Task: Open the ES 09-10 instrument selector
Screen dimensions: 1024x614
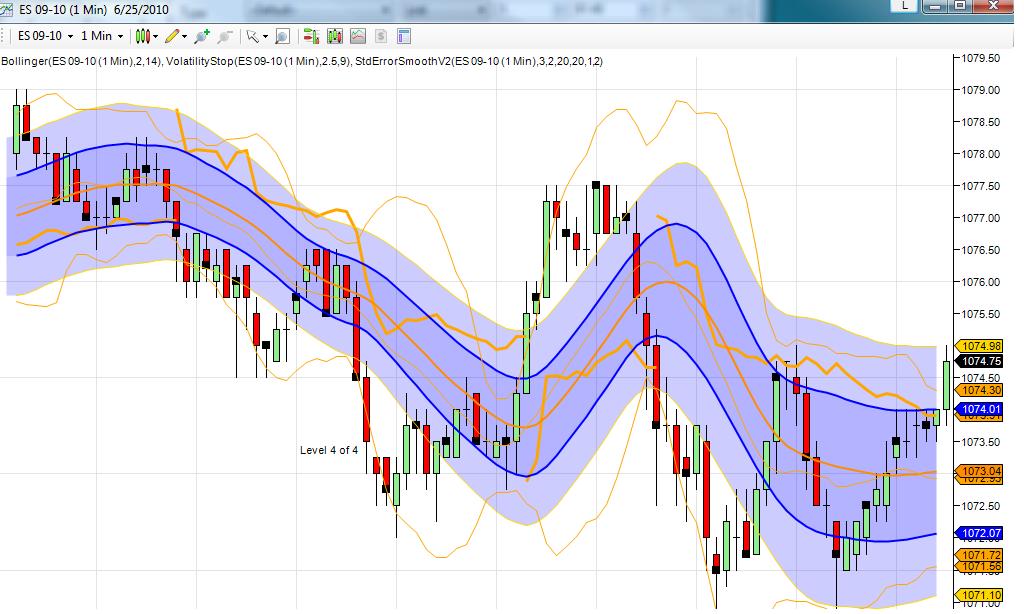Action: [45, 36]
